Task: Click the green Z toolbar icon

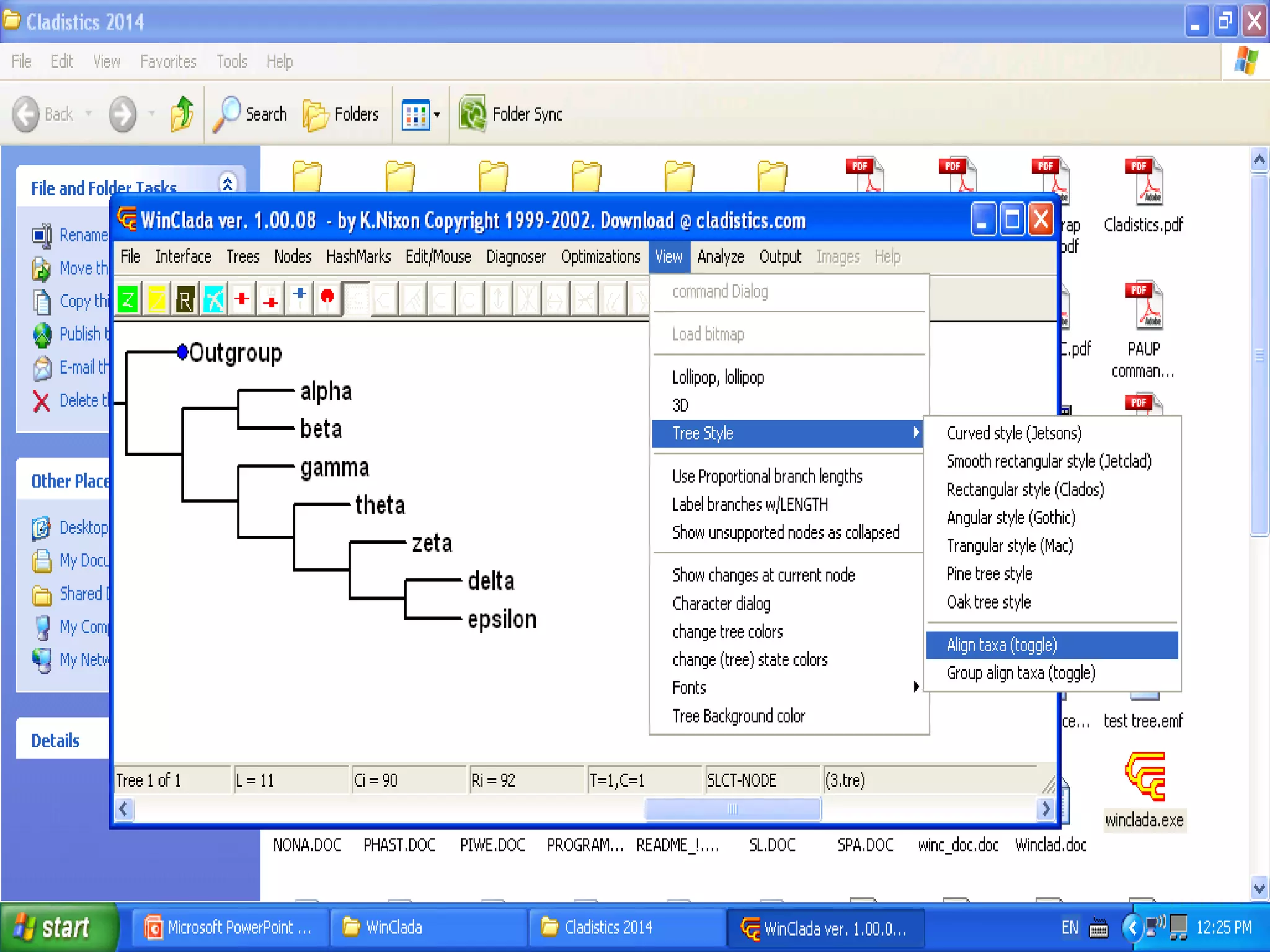Action: (128, 300)
